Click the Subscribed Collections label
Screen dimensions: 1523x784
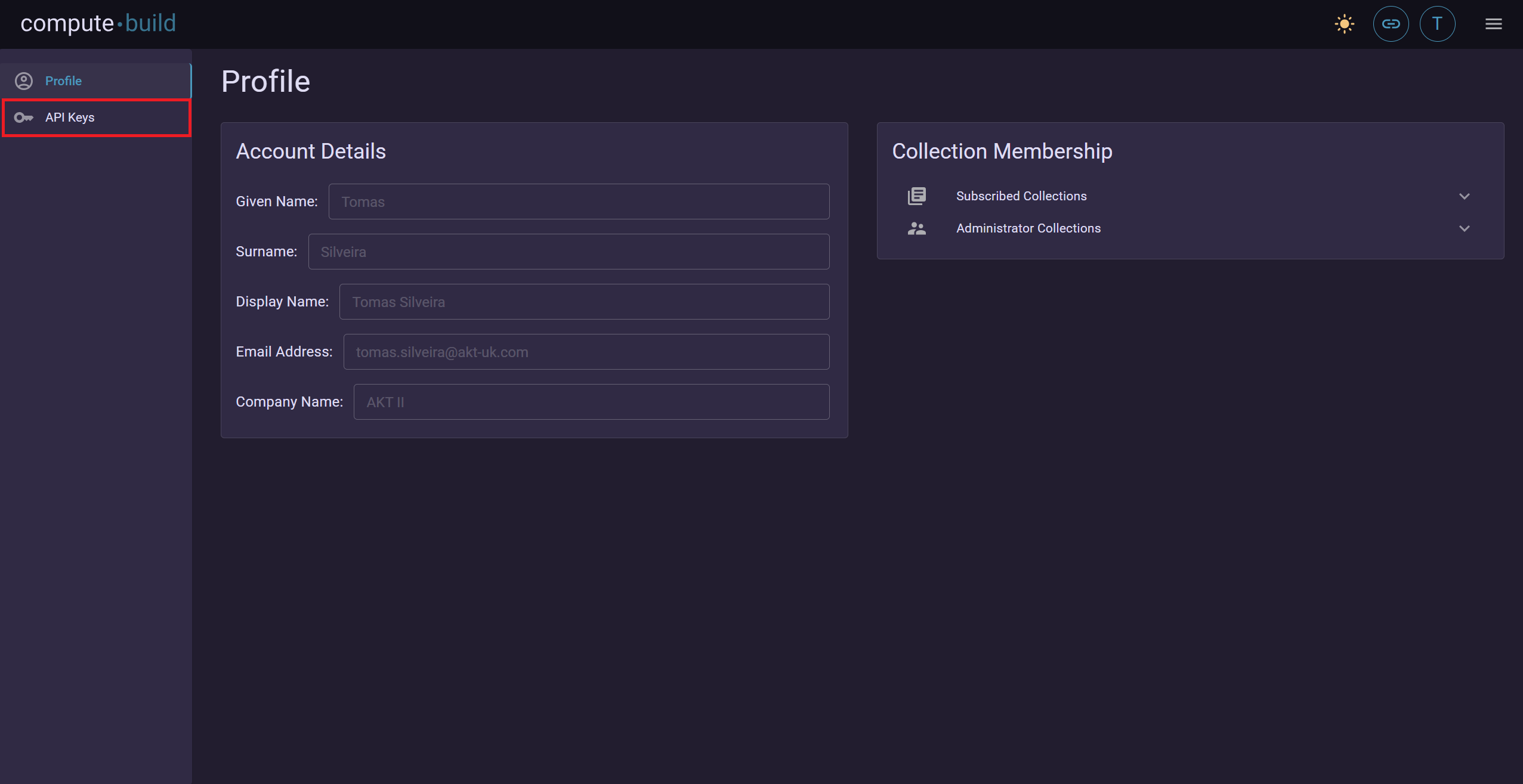(1021, 196)
